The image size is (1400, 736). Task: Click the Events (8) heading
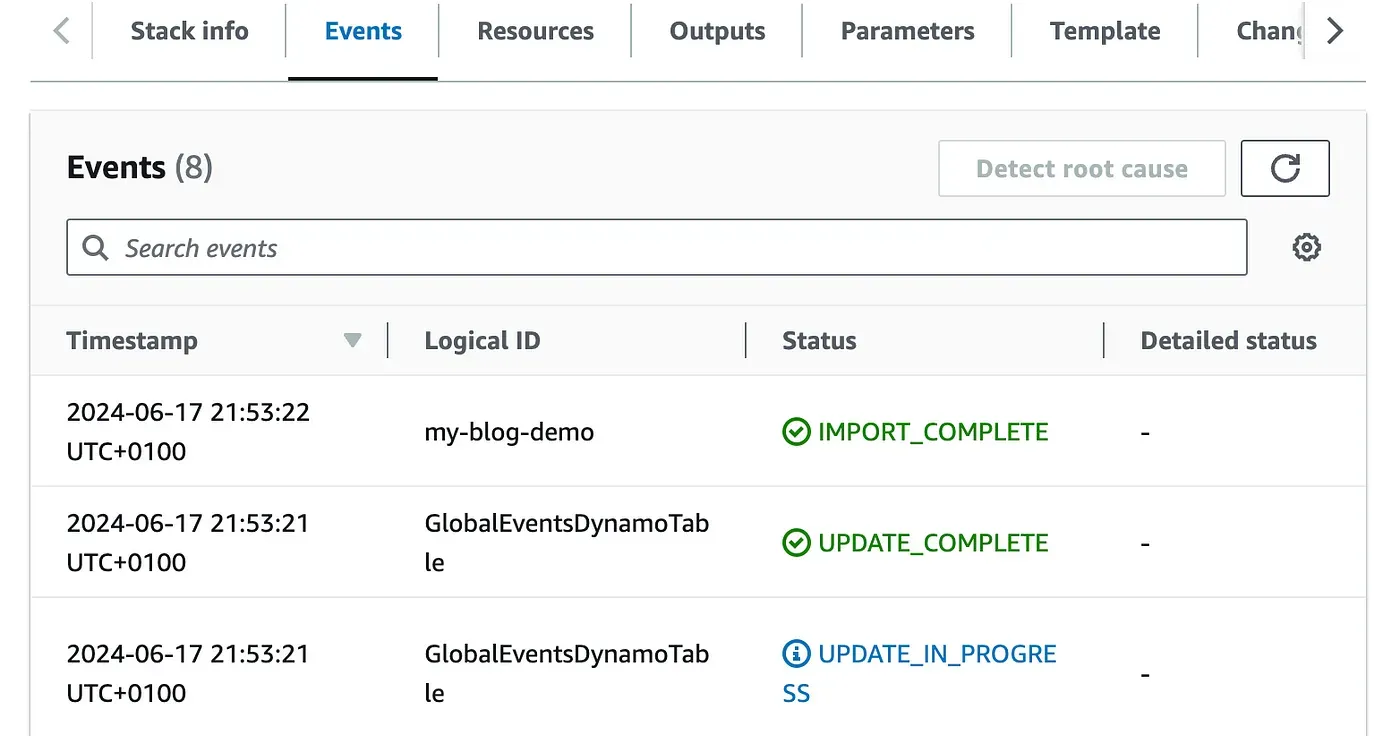[x=139, y=167]
